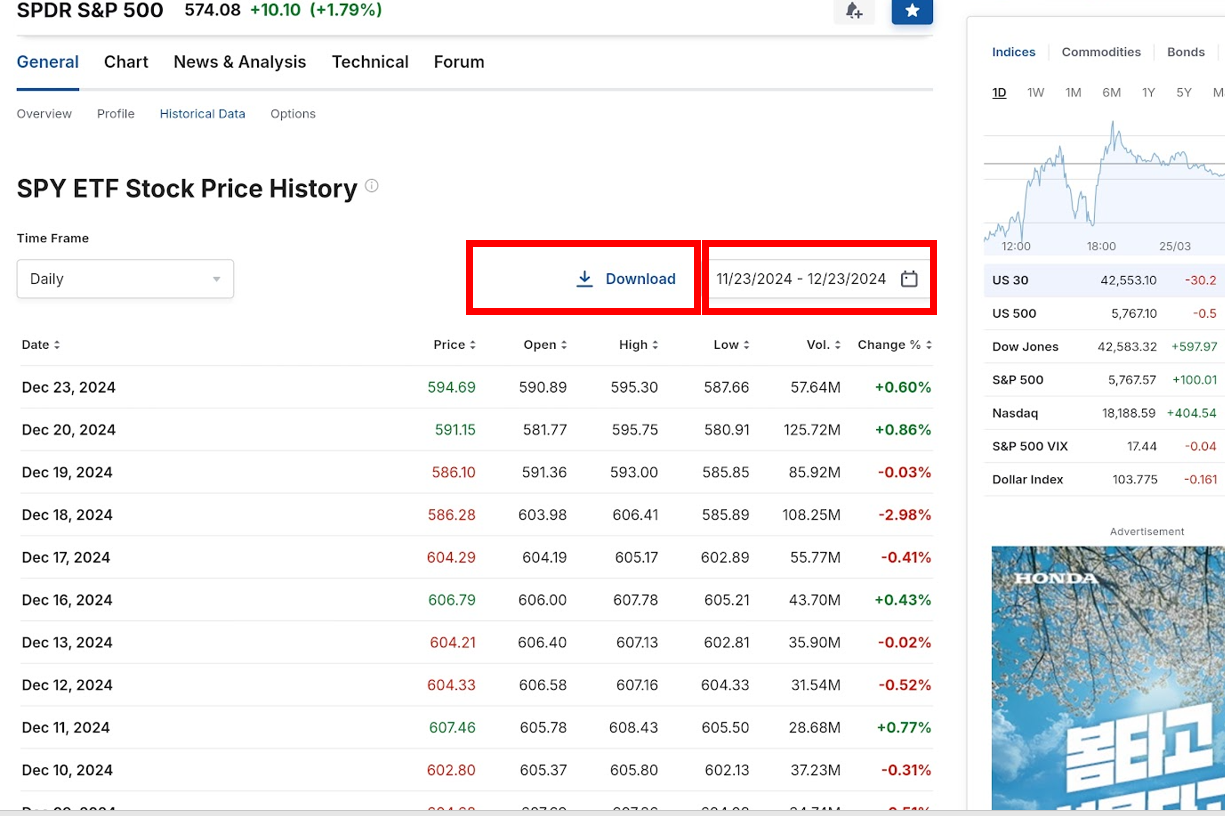The height and width of the screenshot is (816, 1225).
Task: Click the 607.46 price value
Action: pyautogui.click(x=453, y=727)
